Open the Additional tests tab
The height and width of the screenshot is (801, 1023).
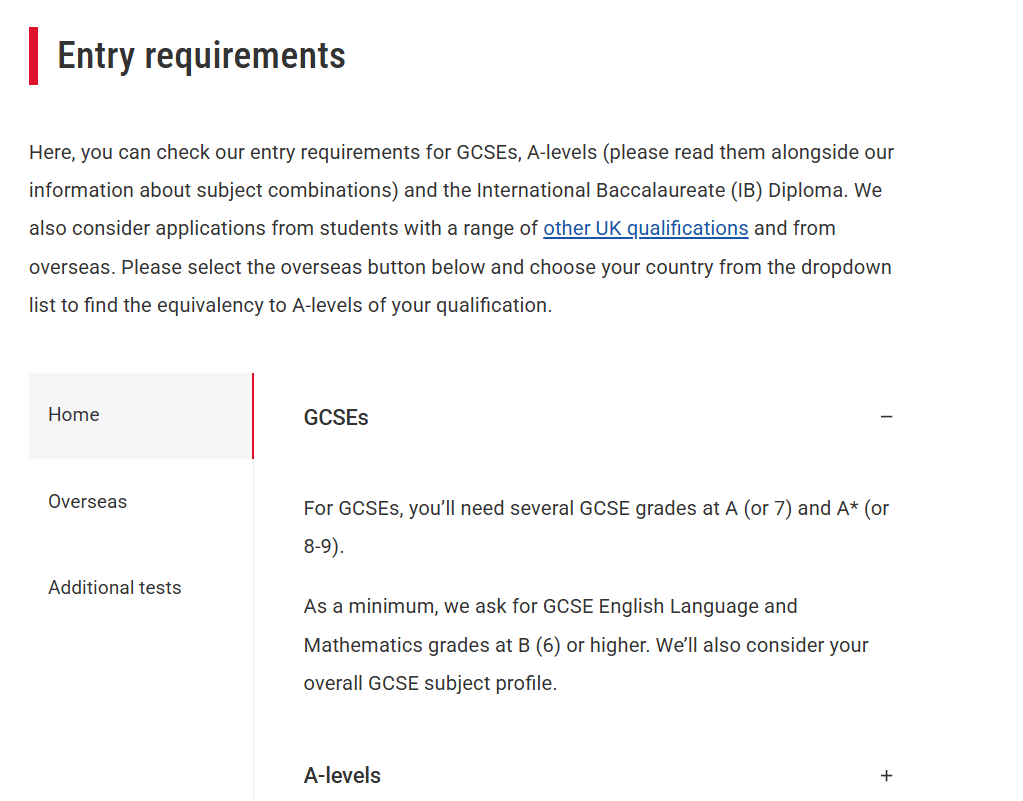[115, 588]
